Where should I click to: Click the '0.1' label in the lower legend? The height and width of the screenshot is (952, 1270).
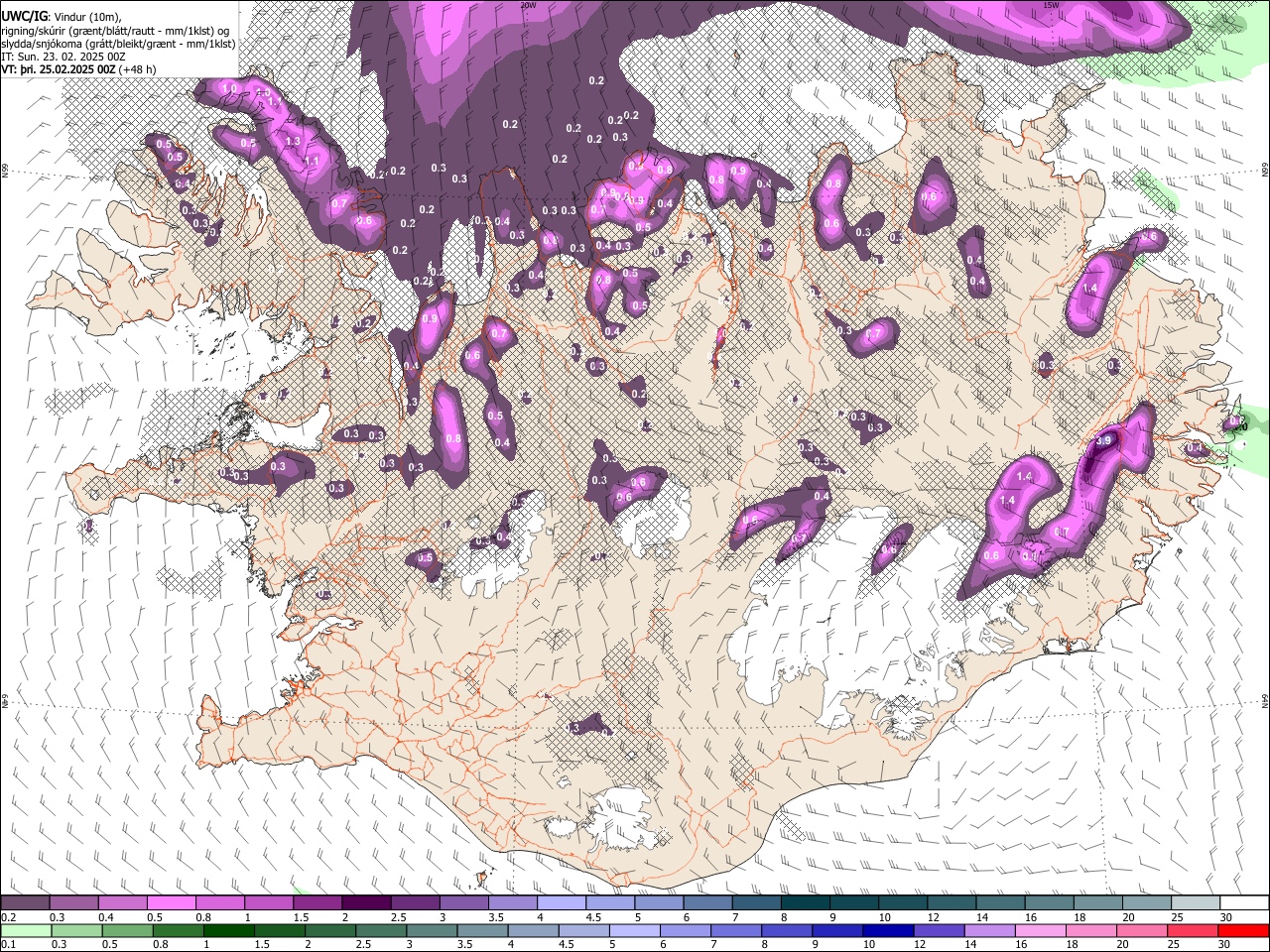[x=9, y=945]
